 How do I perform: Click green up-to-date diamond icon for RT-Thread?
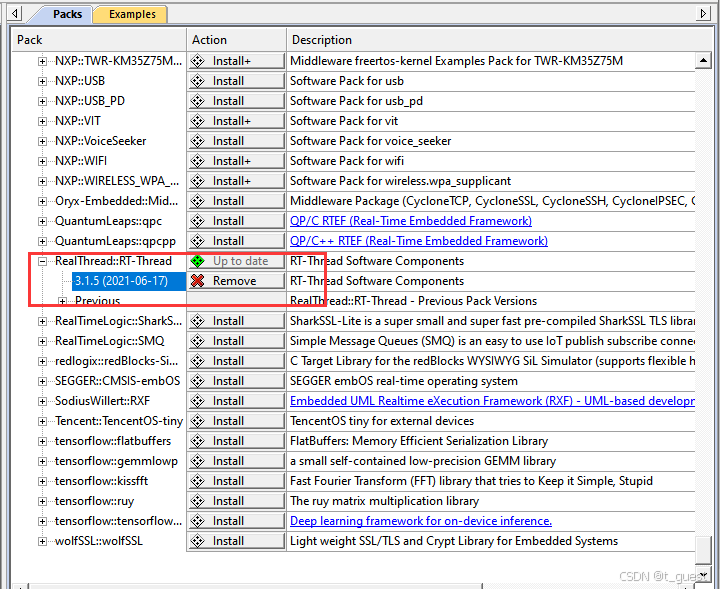197,261
